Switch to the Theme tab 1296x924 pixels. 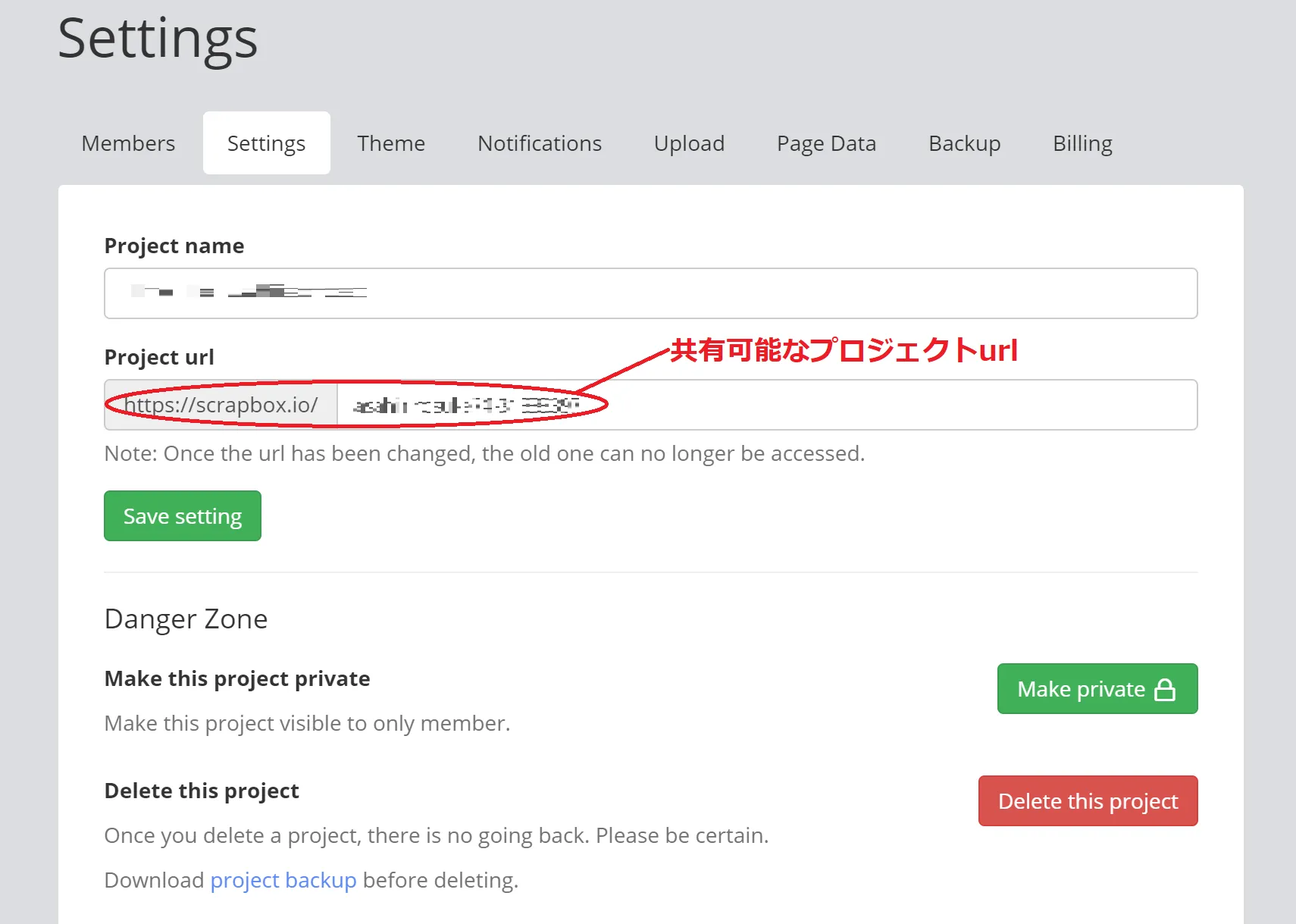(391, 143)
